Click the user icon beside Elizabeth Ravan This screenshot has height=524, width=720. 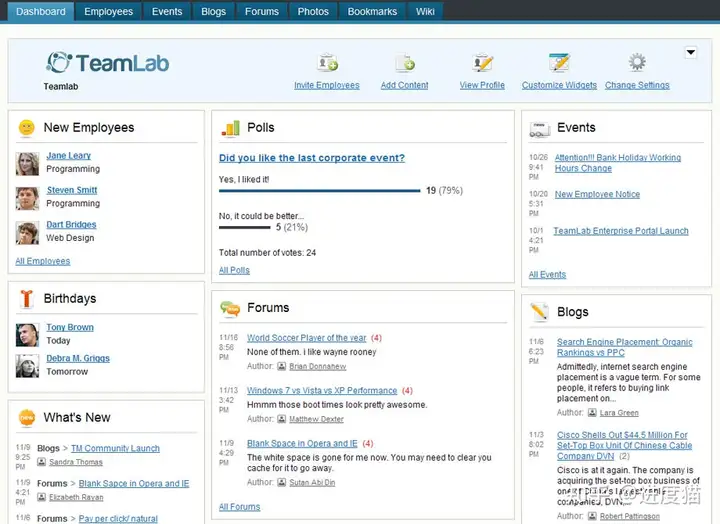[41, 496]
